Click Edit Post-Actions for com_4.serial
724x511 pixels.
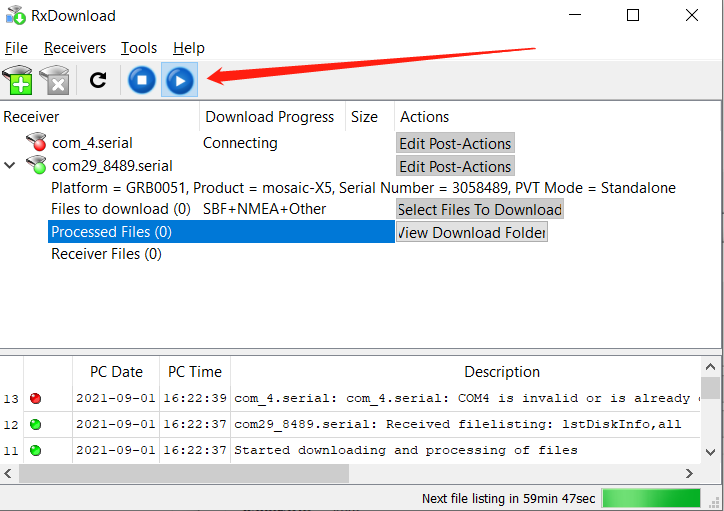[x=455, y=144]
